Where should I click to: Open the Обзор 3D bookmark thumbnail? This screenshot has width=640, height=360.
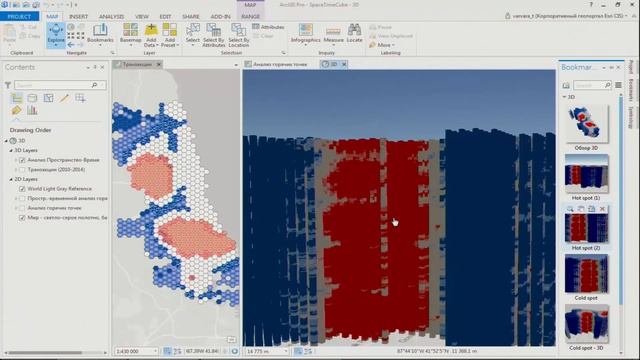point(586,124)
